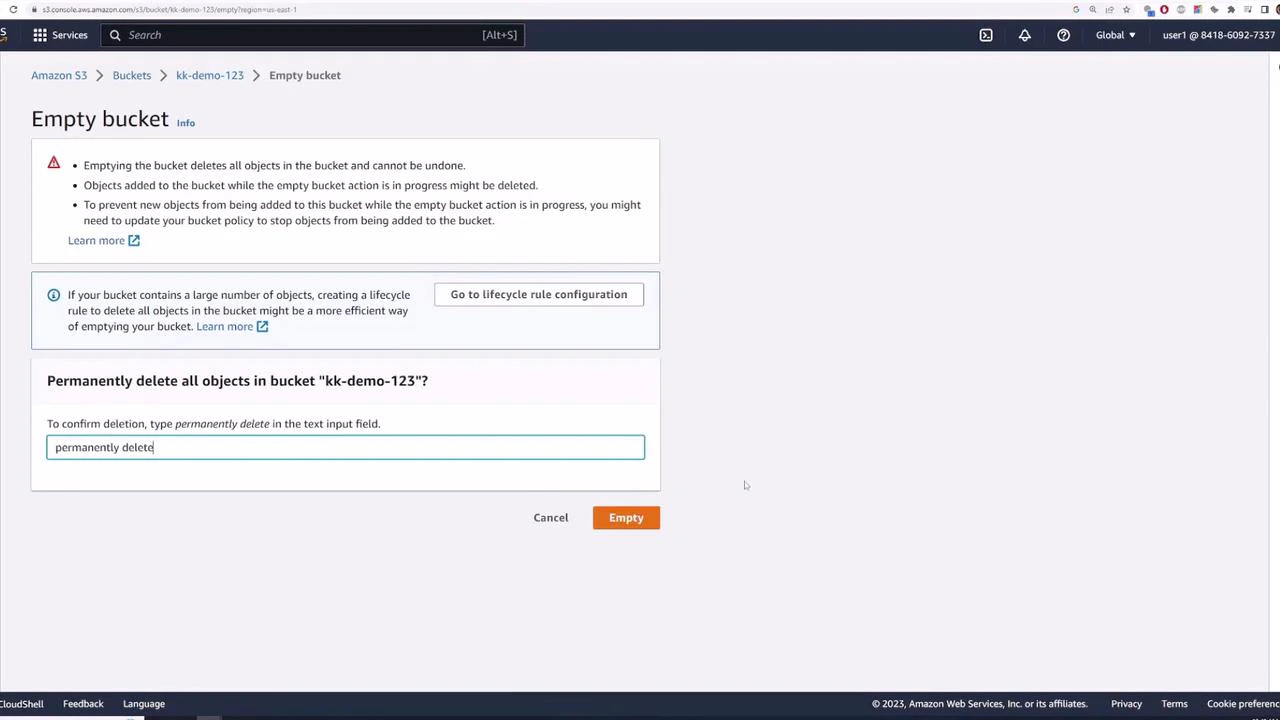Cancel the empty bucket action

tap(550, 517)
